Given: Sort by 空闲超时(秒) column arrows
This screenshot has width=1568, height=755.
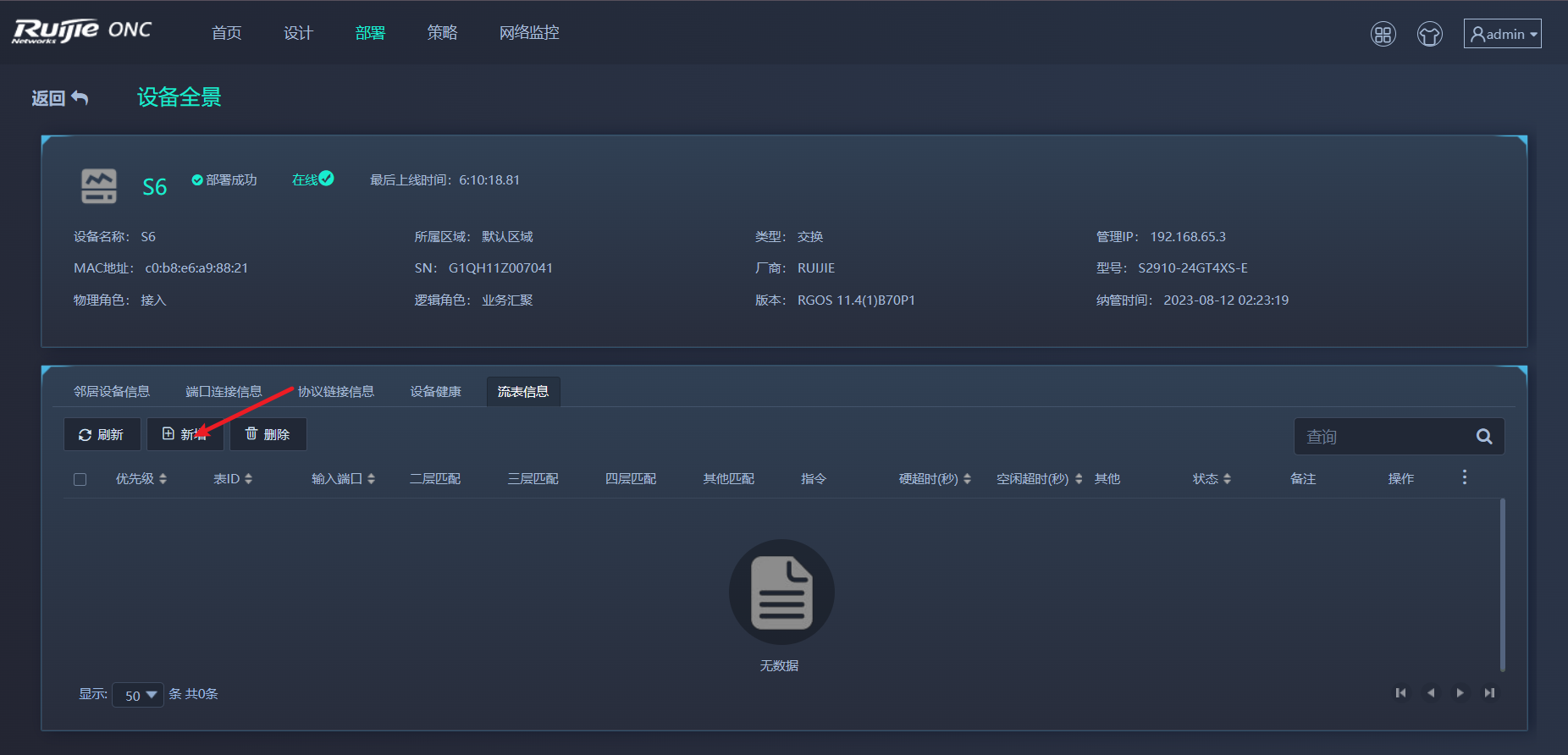Looking at the screenshot, I should (1079, 479).
